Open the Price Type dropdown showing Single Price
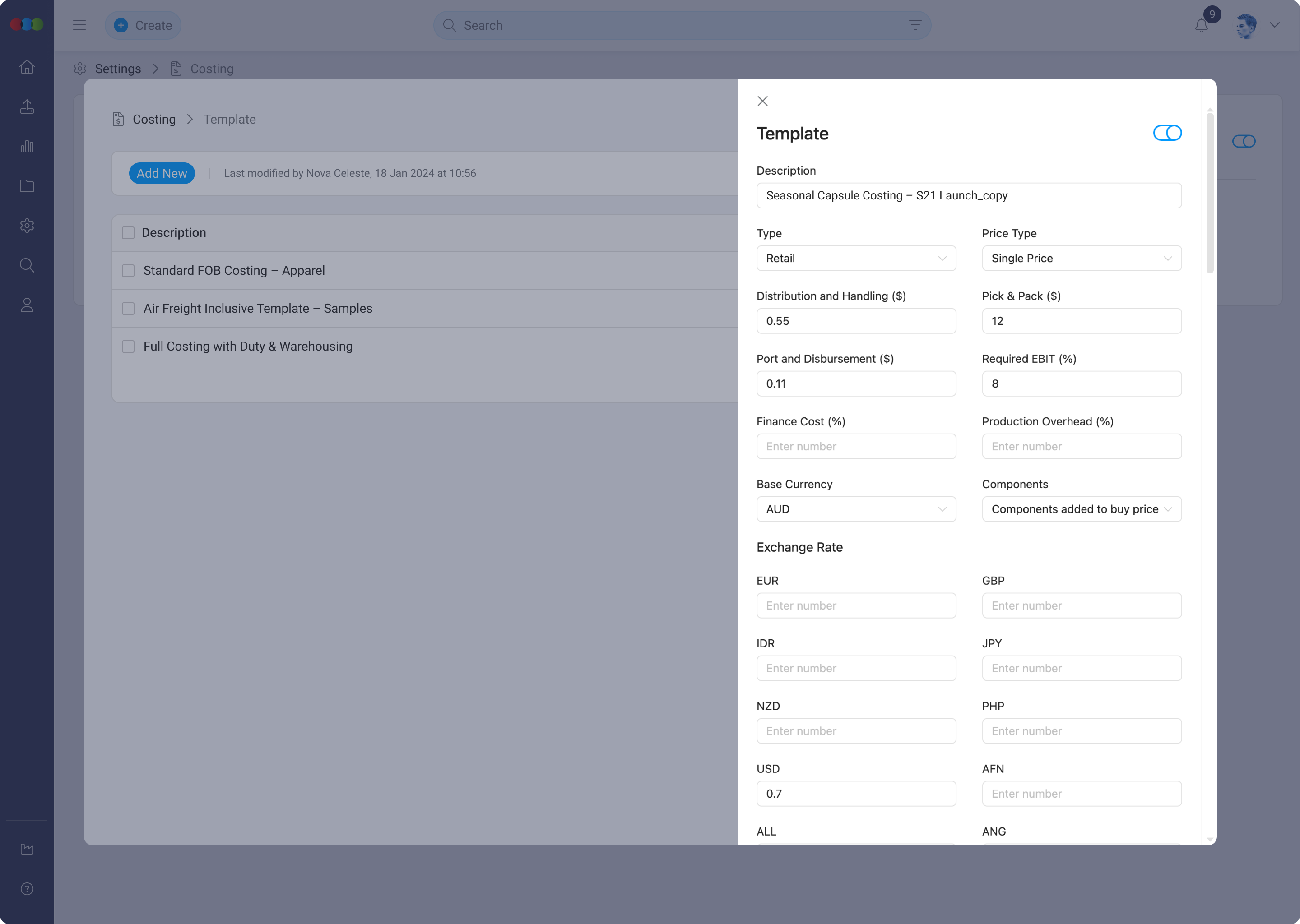Viewport: 1300px width, 924px height. tap(1081, 259)
